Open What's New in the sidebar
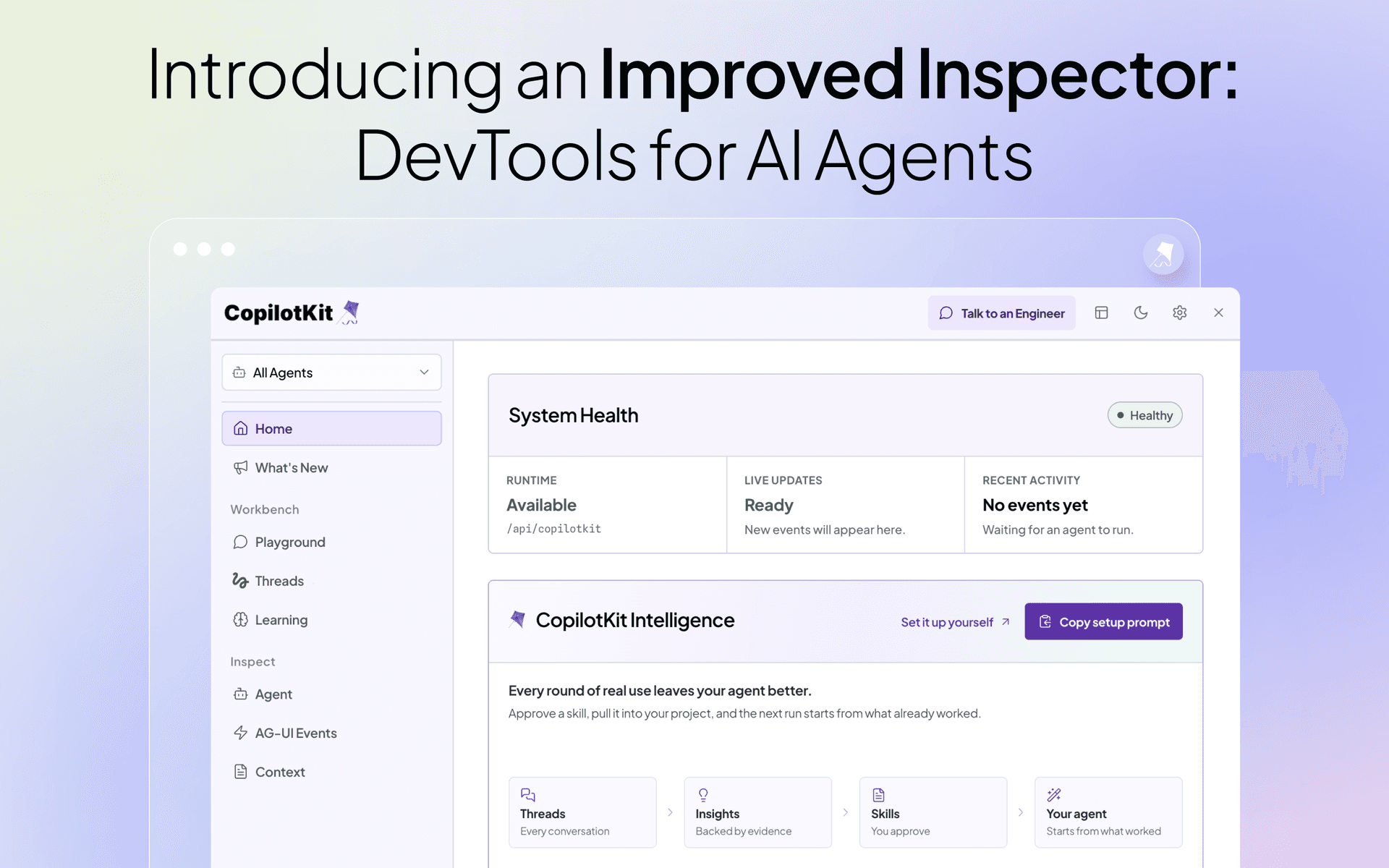1389x868 pixels. (x=331, y=467)
